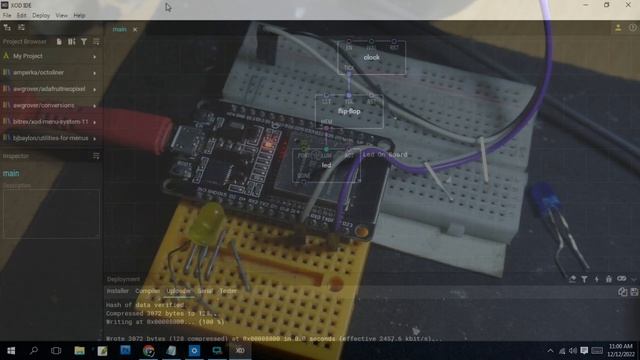Click the help icon at top-right corner
This screenshot has width=640, height=360.
point(633,27)
